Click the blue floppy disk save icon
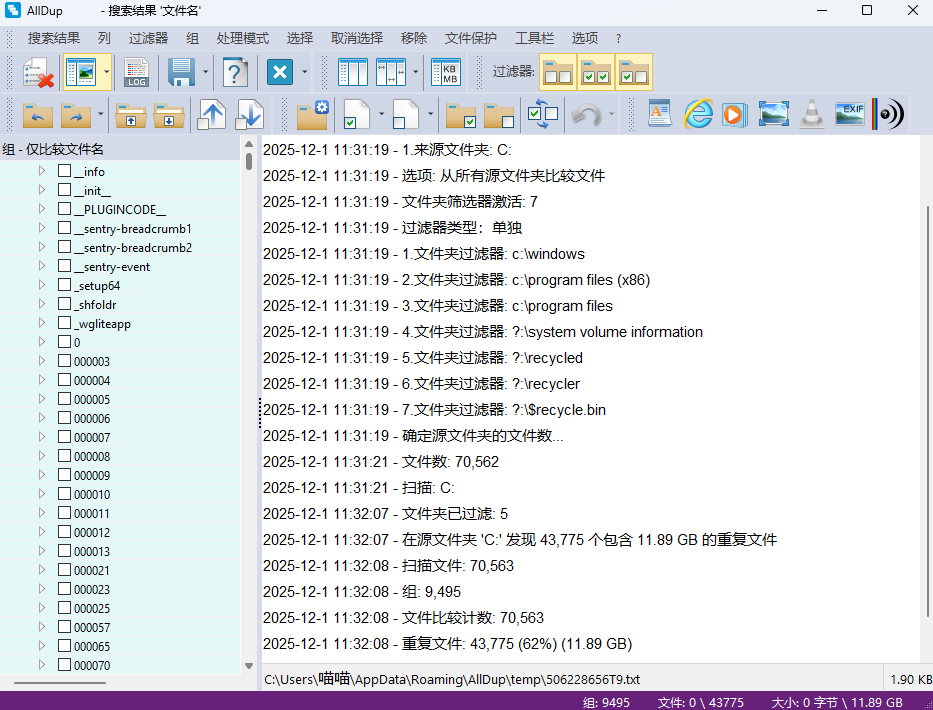 [181, 73]
